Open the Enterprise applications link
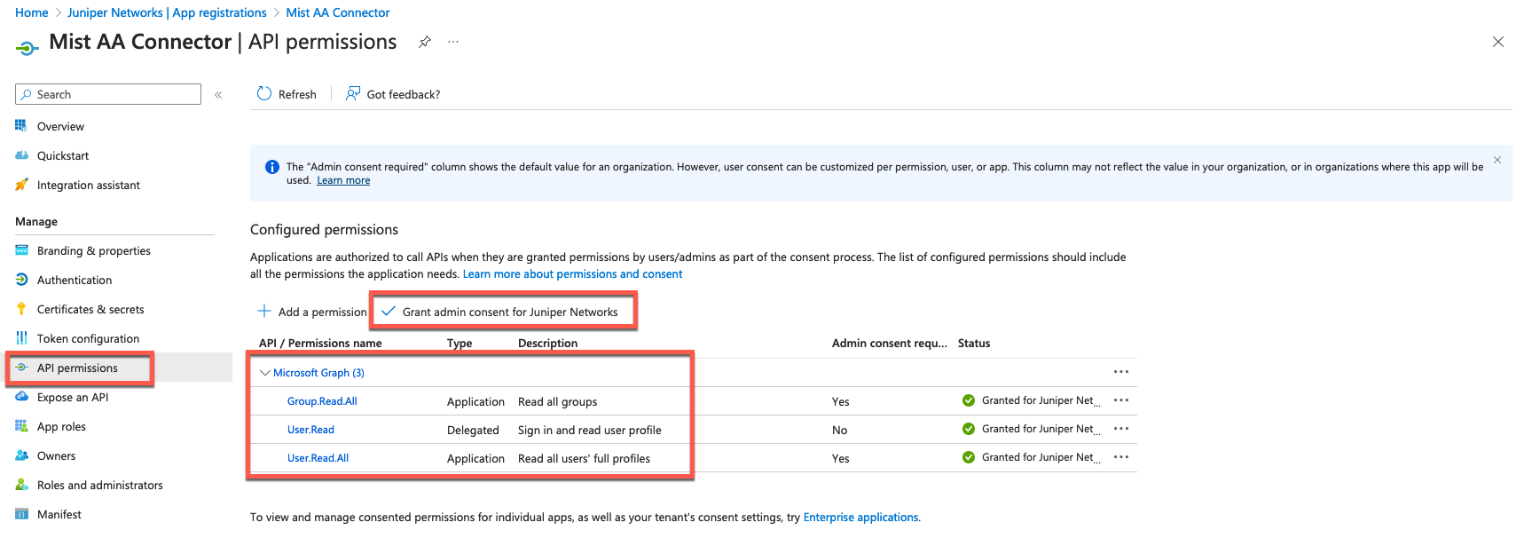This screenshot has width=1516, height=546. coord(860,517)
